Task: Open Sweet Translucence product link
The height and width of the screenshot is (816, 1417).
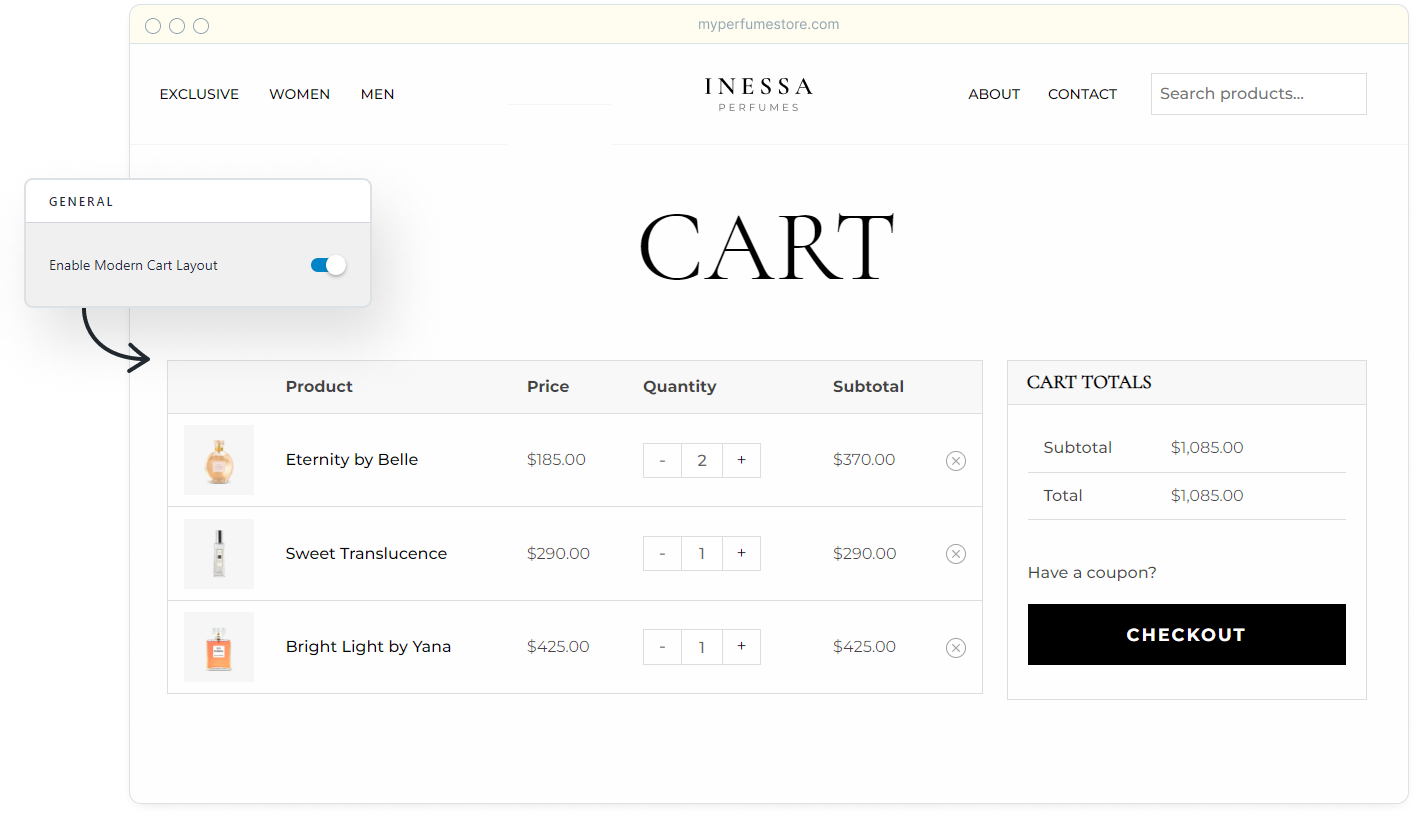Action: pos(366,553)
